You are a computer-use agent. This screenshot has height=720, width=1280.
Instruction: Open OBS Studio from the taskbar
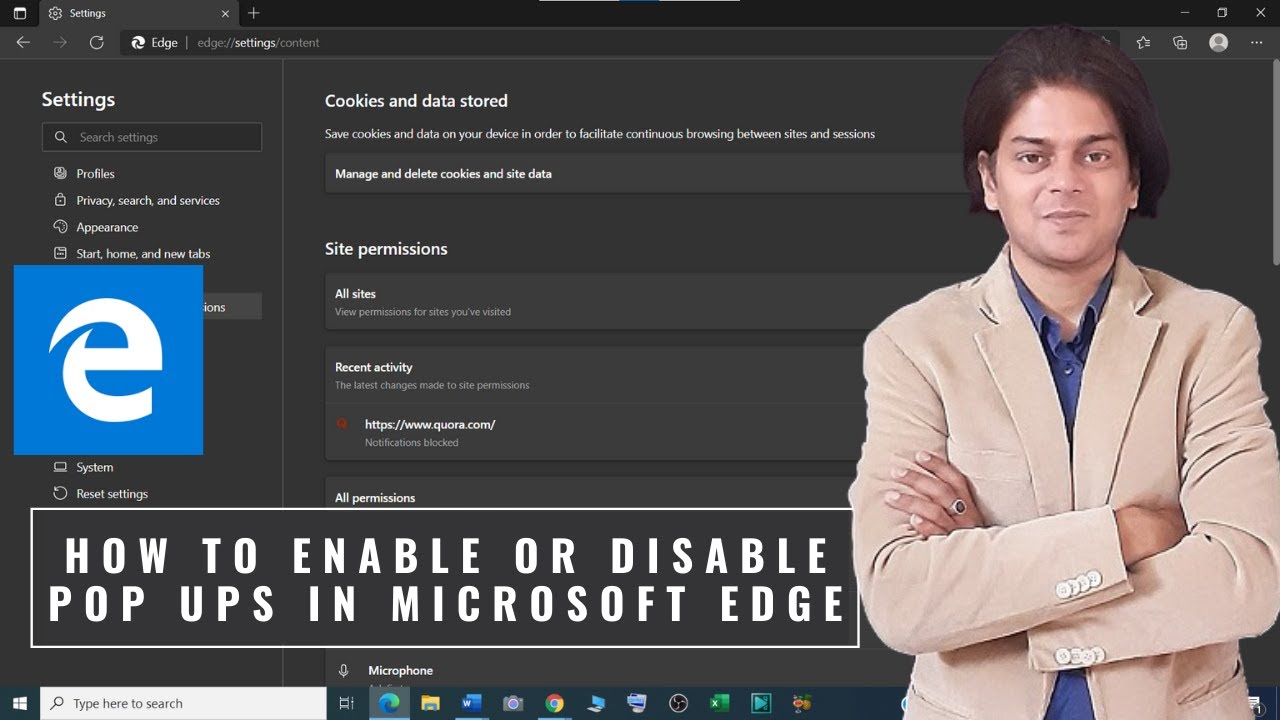tap(678, 703)
